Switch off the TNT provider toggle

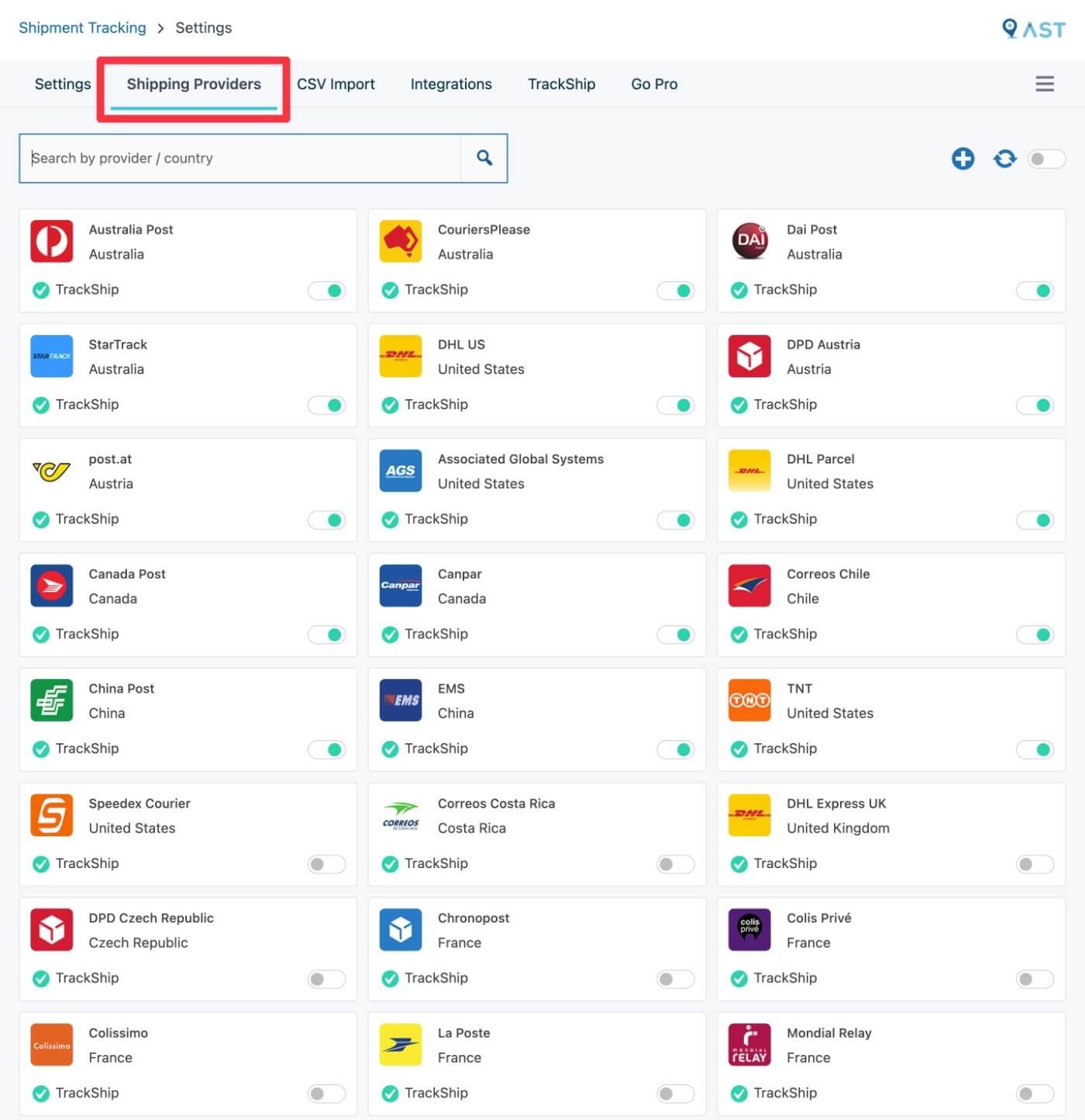coord(1035,750)
